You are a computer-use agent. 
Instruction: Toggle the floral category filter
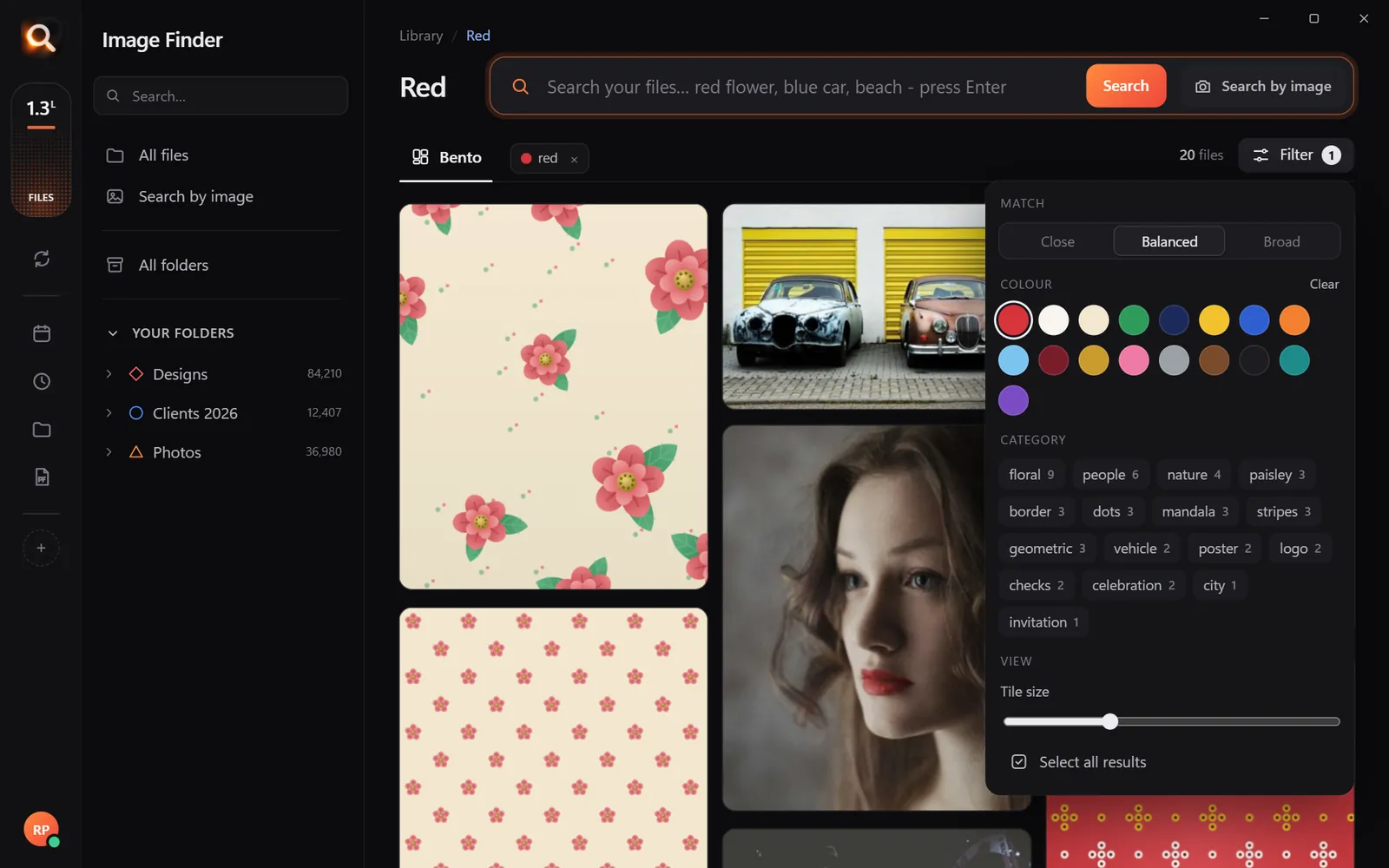[x=1031, y=475]
